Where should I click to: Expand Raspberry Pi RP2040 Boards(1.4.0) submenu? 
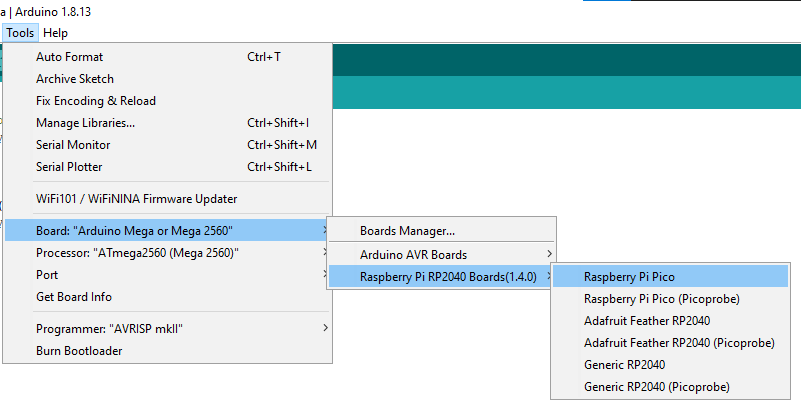point(441,276)
